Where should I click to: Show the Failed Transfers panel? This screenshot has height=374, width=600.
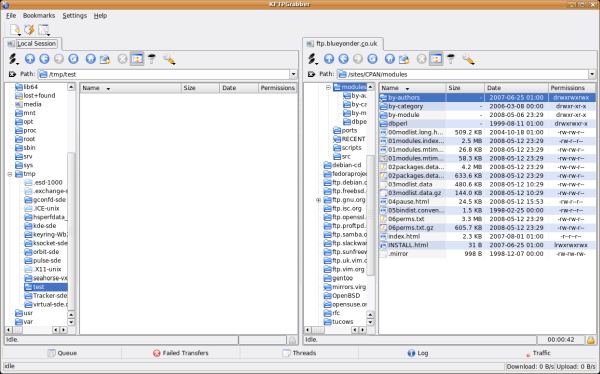click(181, 353)
